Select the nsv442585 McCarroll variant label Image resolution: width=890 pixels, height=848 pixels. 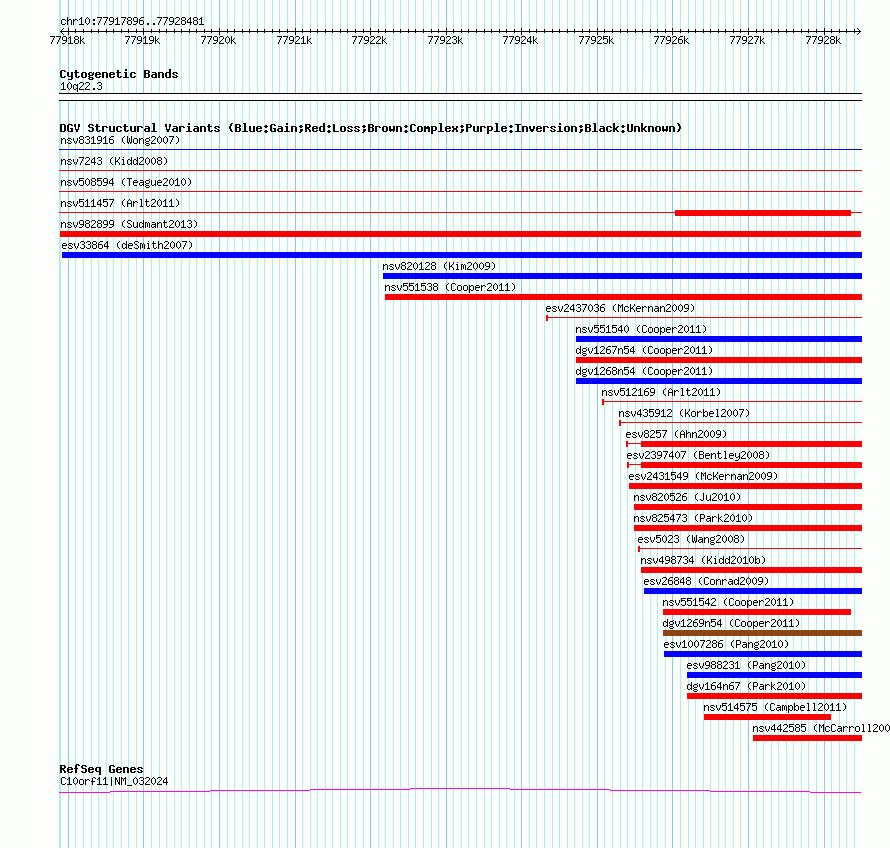click(821, 728)
